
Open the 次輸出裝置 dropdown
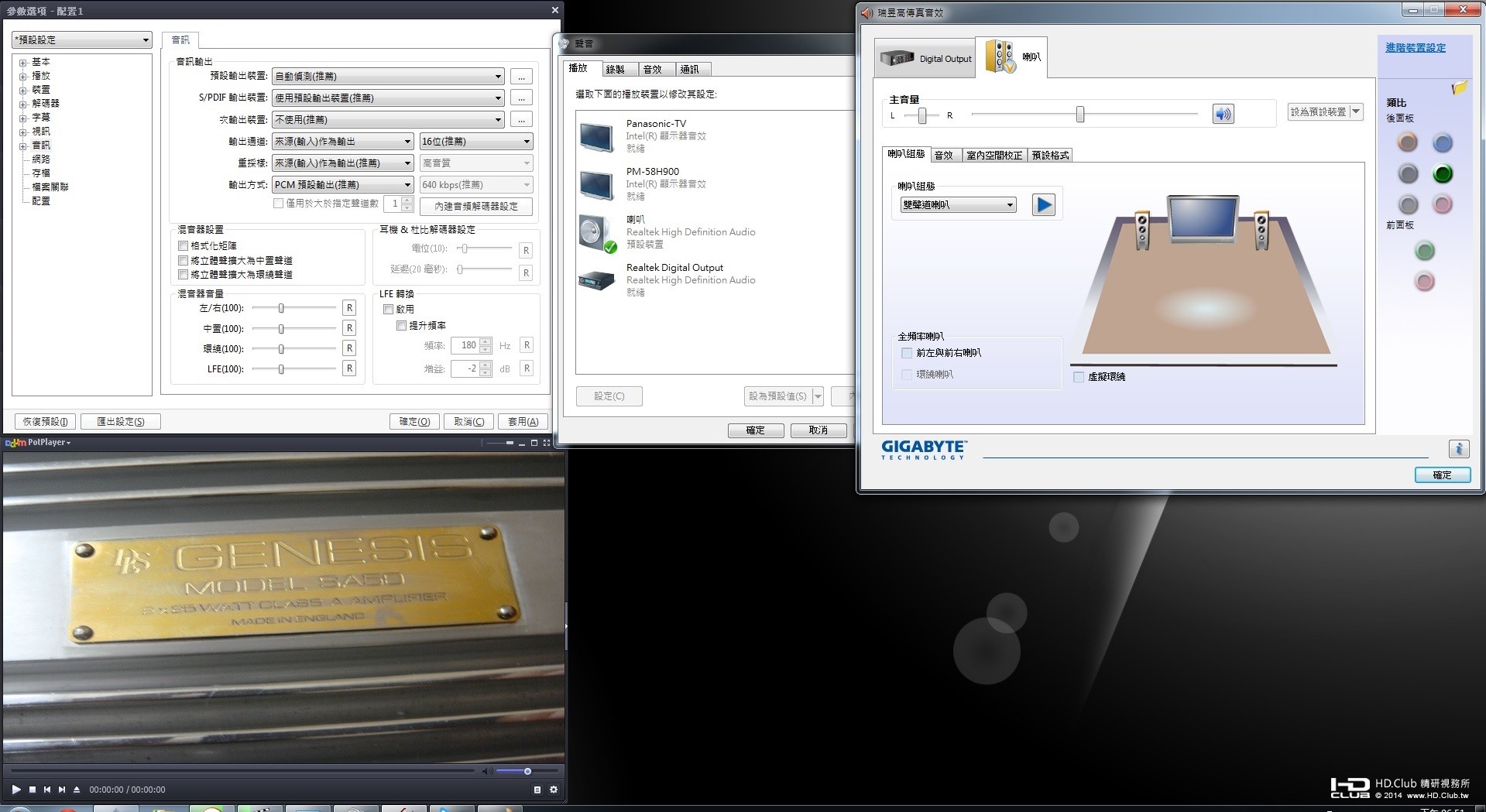pos(388,120)
